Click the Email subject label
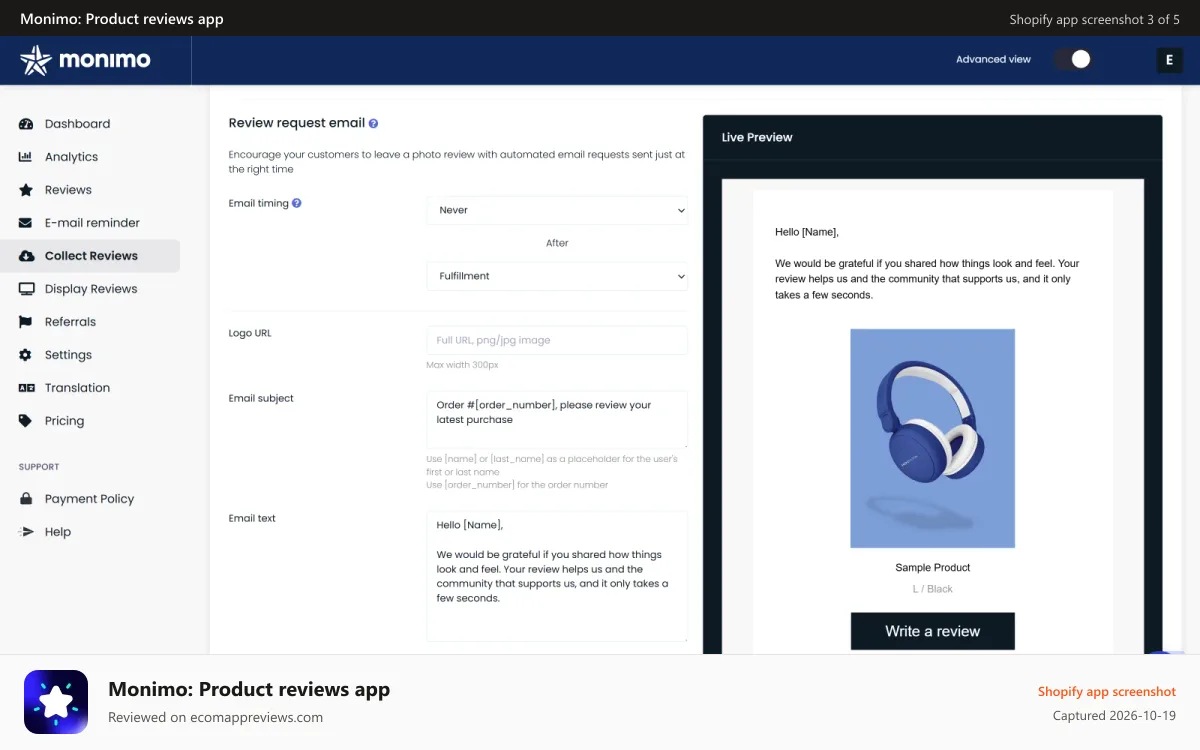Viewport: 1200px width, 750px height. pos(261,398)
